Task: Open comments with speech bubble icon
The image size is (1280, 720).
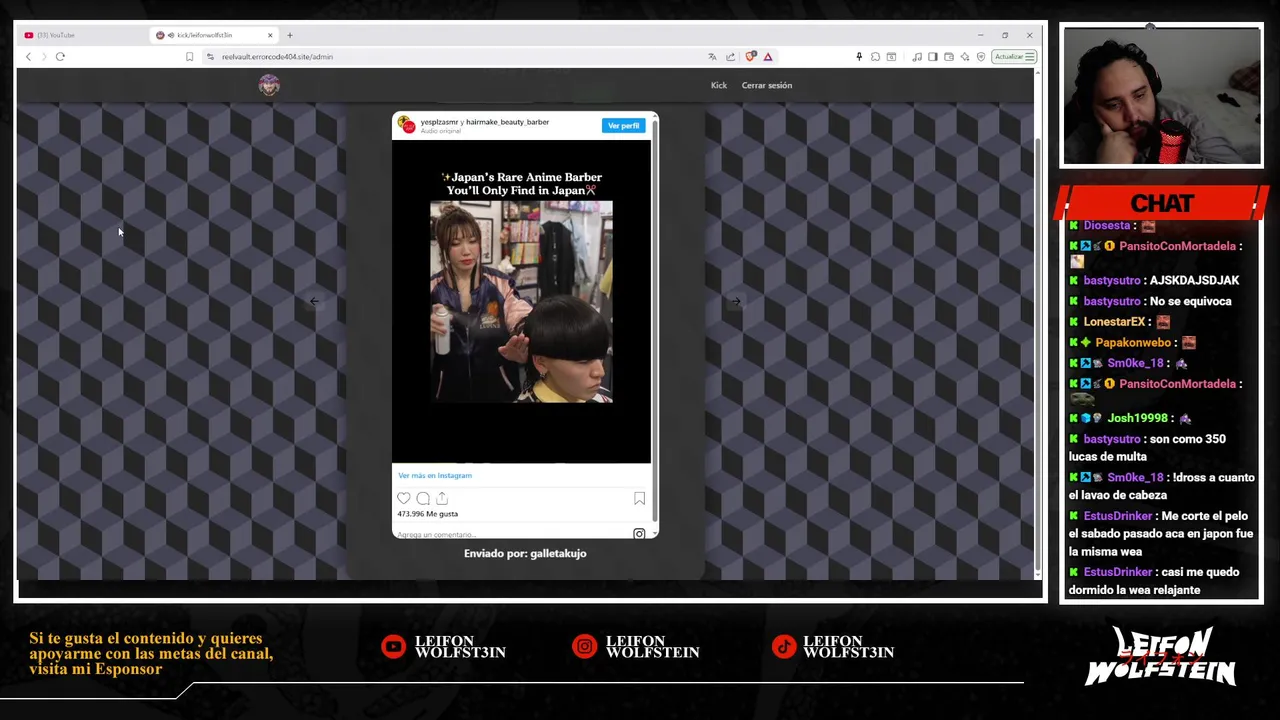Action: coord(423,498)
